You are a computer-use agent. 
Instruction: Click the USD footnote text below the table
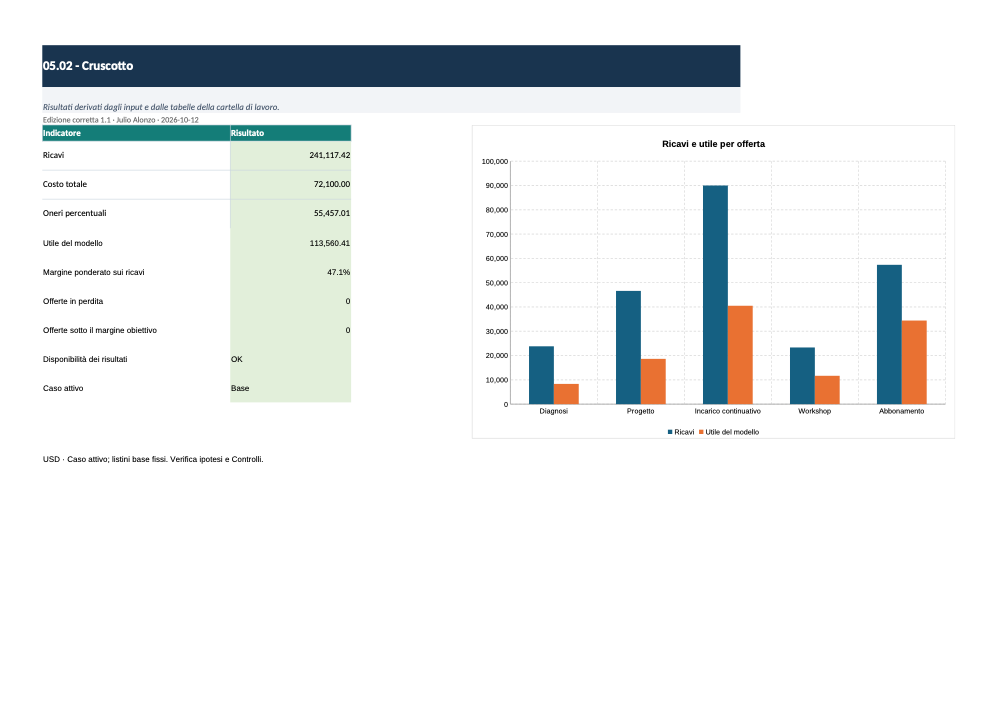153,459
